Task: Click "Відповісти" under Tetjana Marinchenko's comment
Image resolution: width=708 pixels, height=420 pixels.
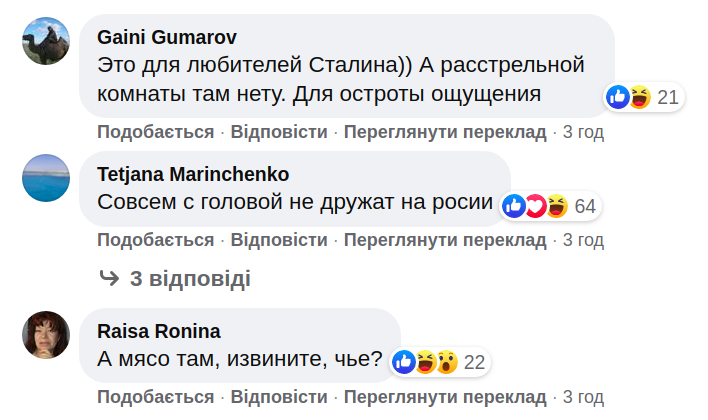Action: [x=279, y=240]
